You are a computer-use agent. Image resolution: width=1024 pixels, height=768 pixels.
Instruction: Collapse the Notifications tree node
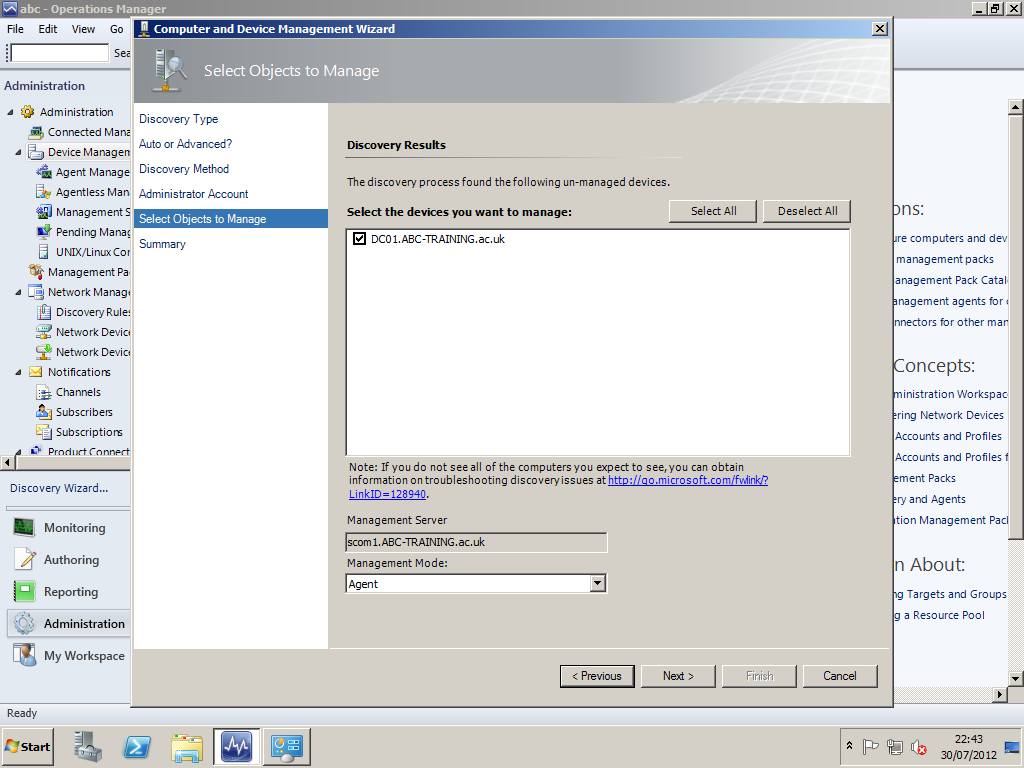tap(18, 372)
